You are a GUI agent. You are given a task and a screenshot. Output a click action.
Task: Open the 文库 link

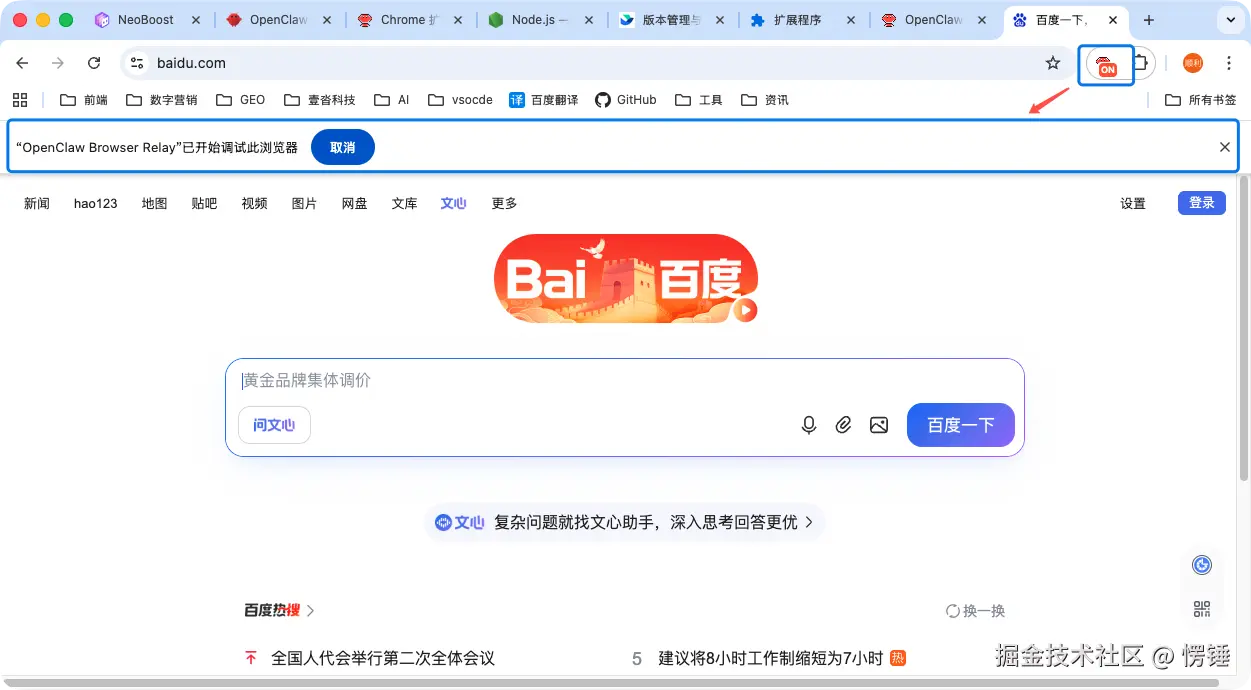click(x=405, y=203)
